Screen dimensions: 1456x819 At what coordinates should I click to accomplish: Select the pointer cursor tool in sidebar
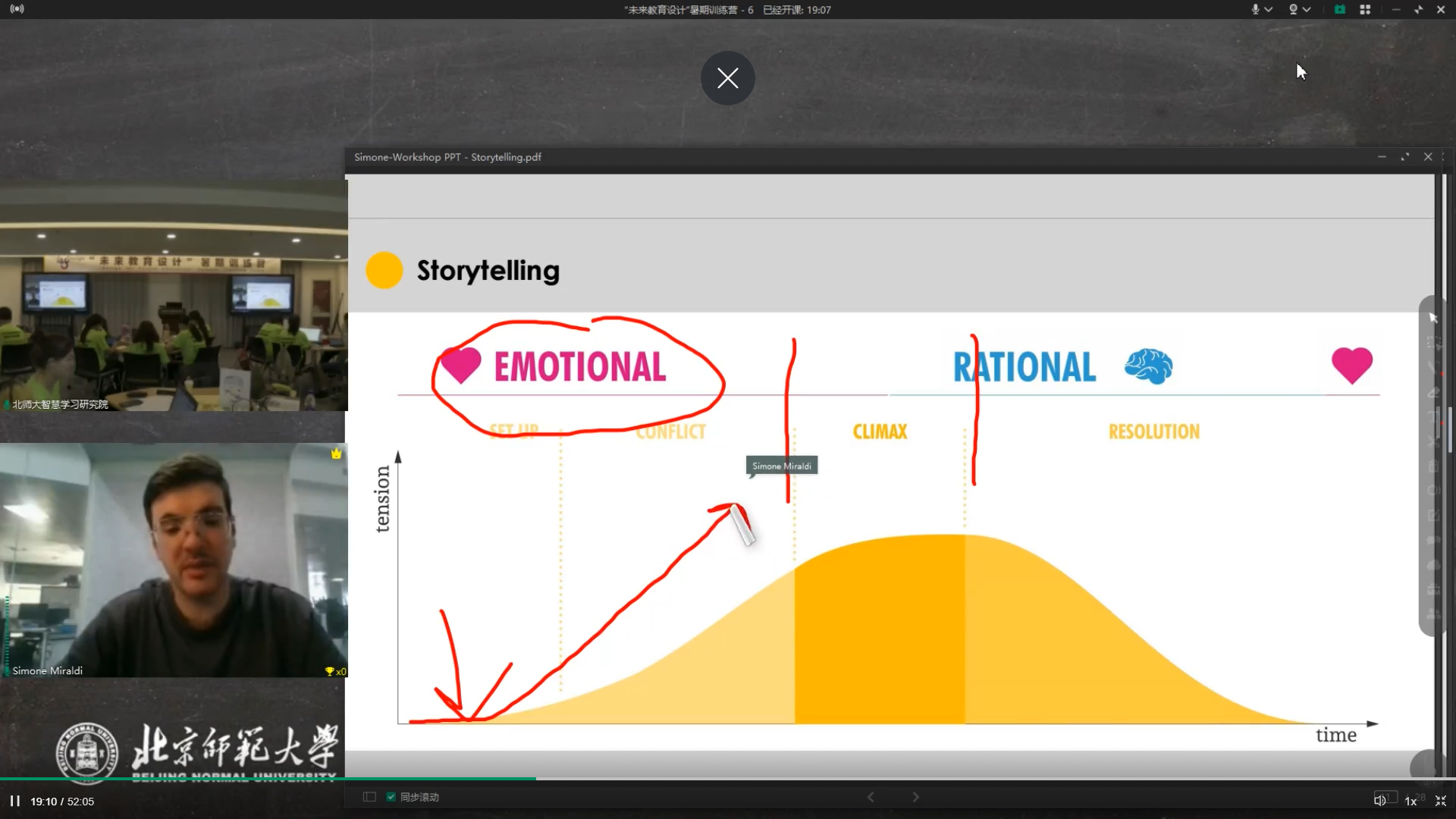click(x=1432, y=318)
